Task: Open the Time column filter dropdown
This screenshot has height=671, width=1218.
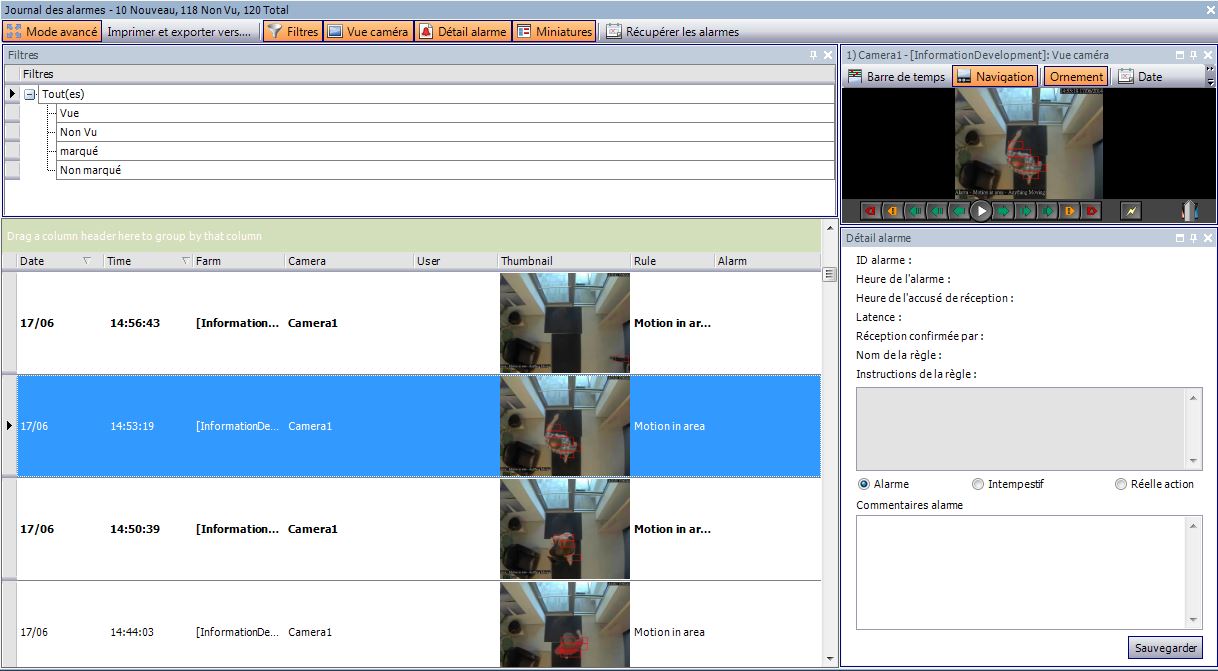Action: coord(186,261)
